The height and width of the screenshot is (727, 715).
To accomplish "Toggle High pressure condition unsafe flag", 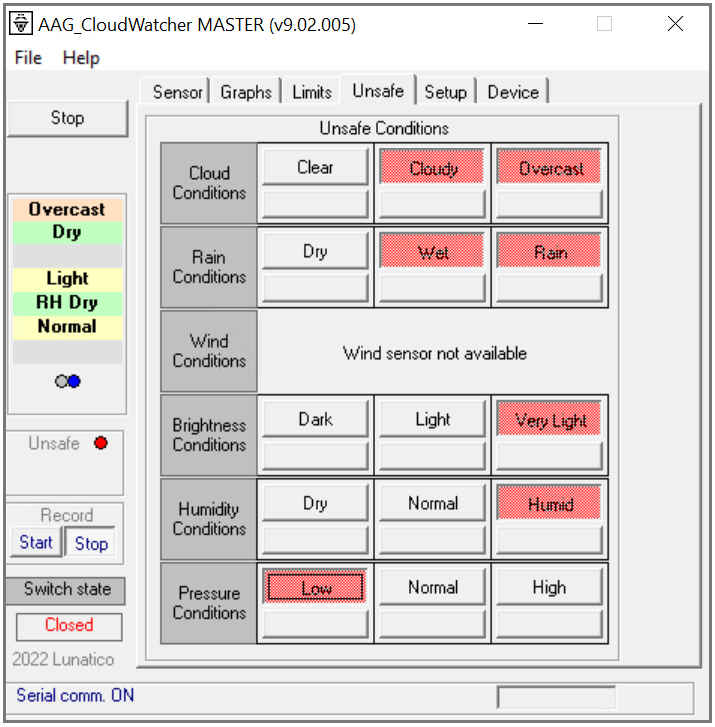I will 550,587.
